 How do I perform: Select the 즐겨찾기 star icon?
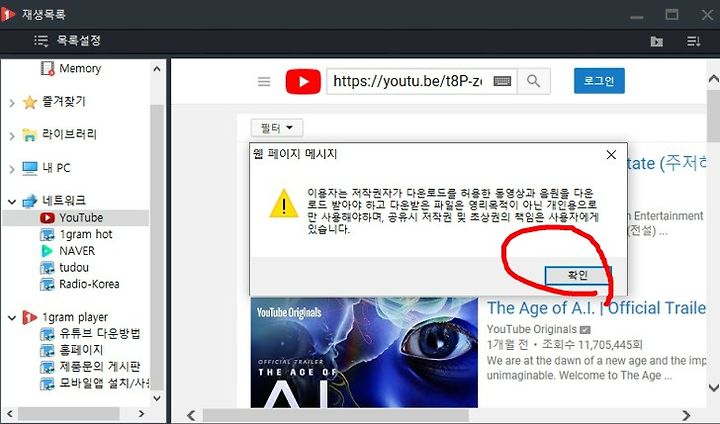(30, 102)
